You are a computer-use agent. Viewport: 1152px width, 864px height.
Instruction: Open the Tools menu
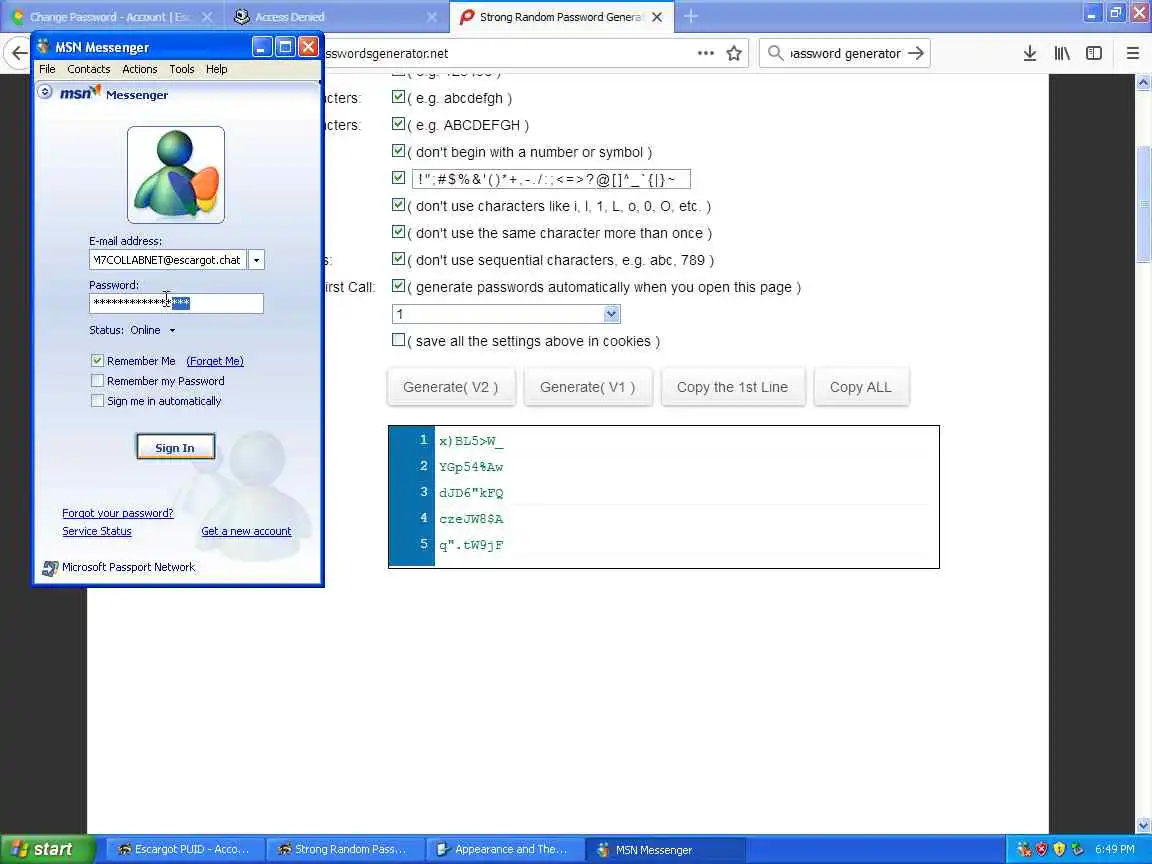[x=181, y=69]
